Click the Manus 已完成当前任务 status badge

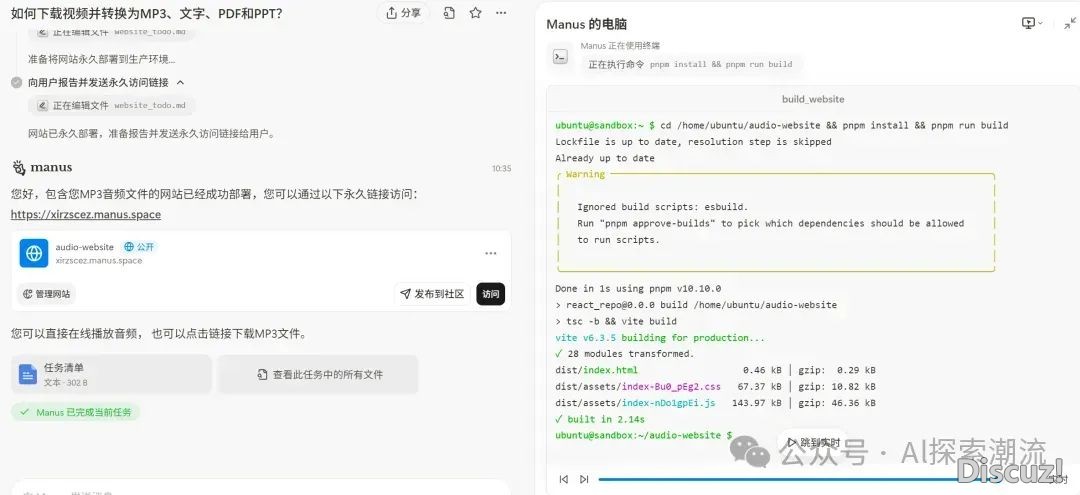[75, 412]
